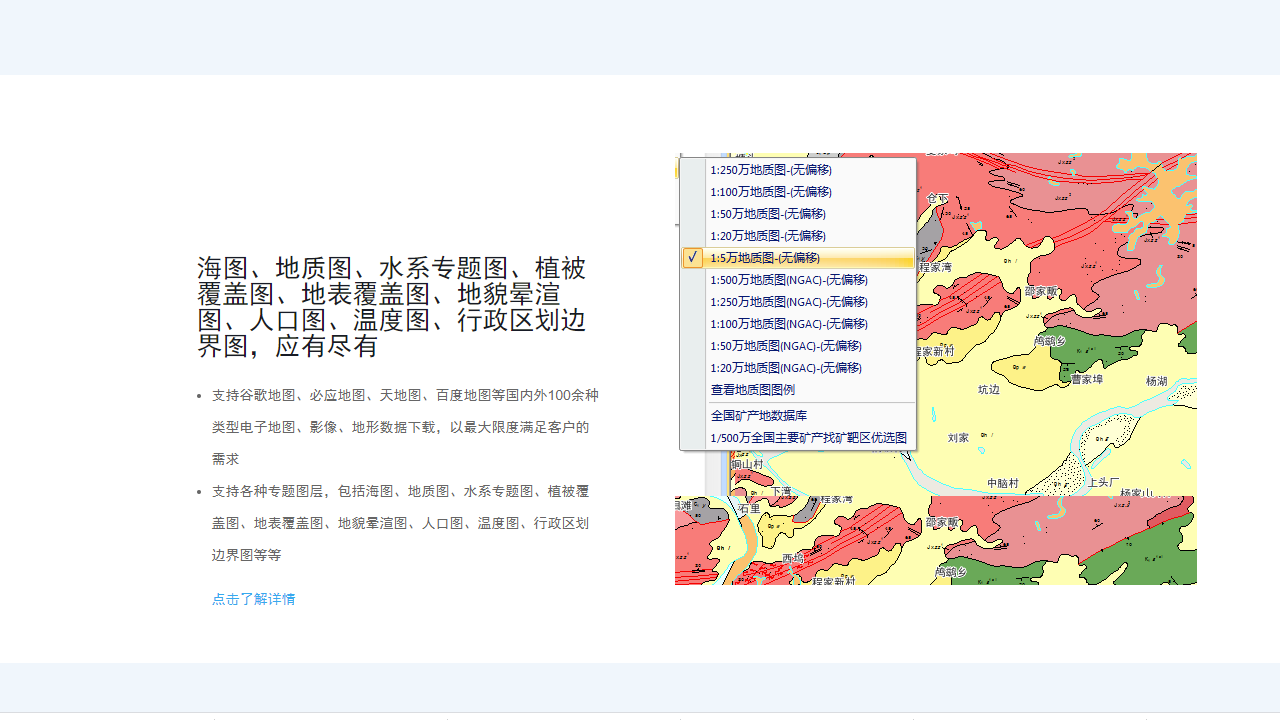Click the 点击了解详情 link

[253, 599]
